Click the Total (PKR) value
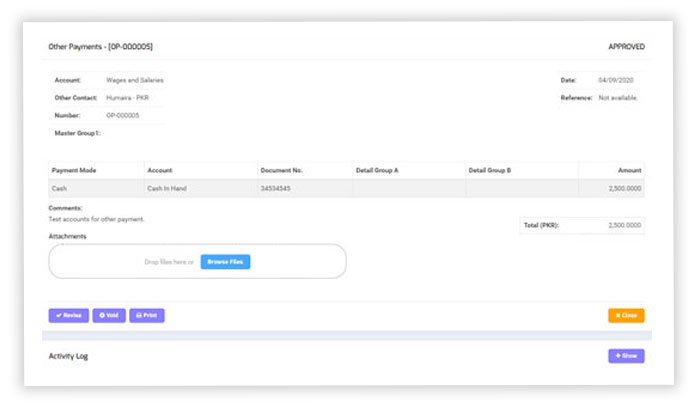The width and height of the screenshot is (699, 412). pyautogui.click(x=625, y=225)
